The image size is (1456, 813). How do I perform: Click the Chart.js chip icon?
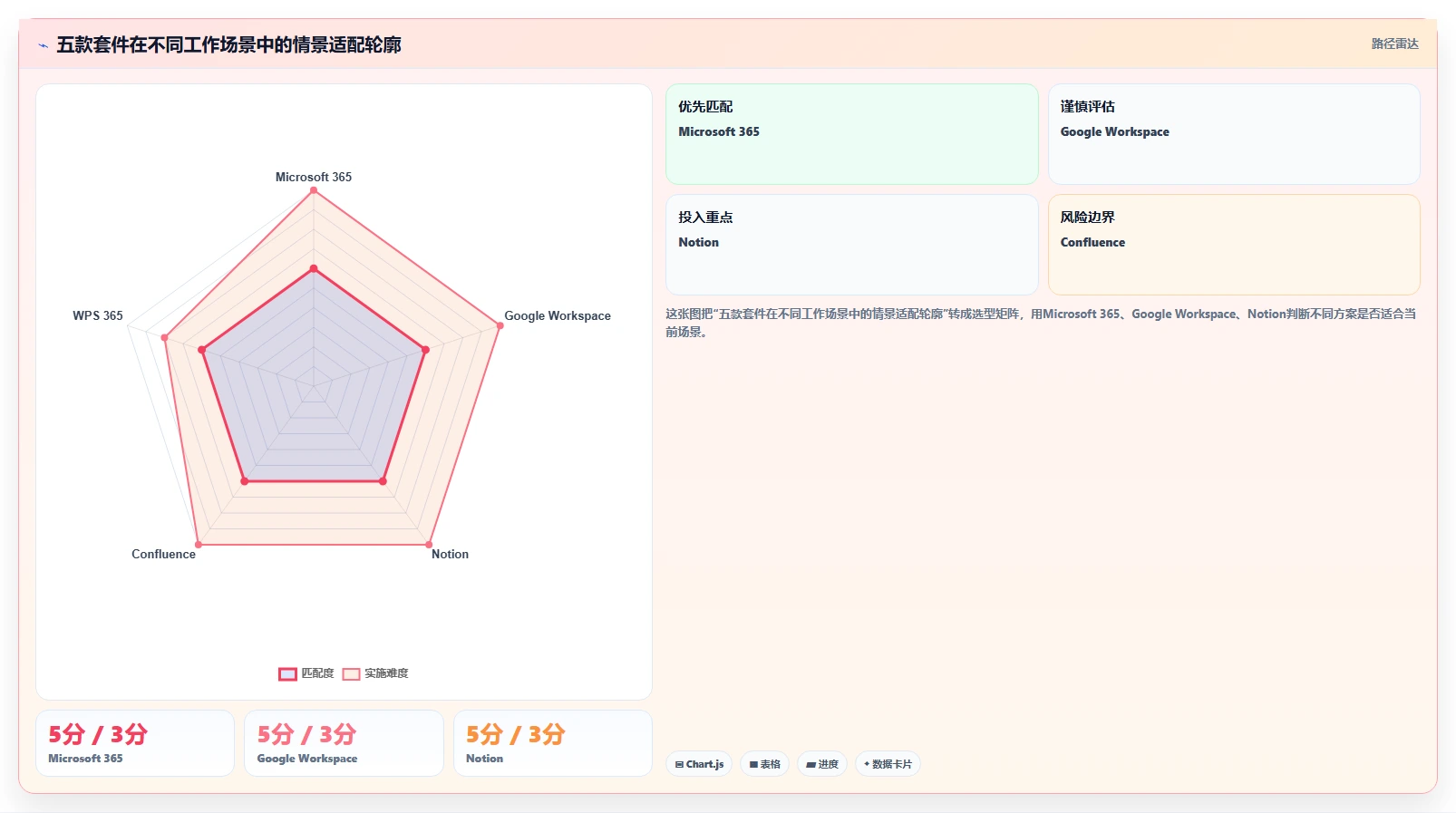[x=679, y=765]
